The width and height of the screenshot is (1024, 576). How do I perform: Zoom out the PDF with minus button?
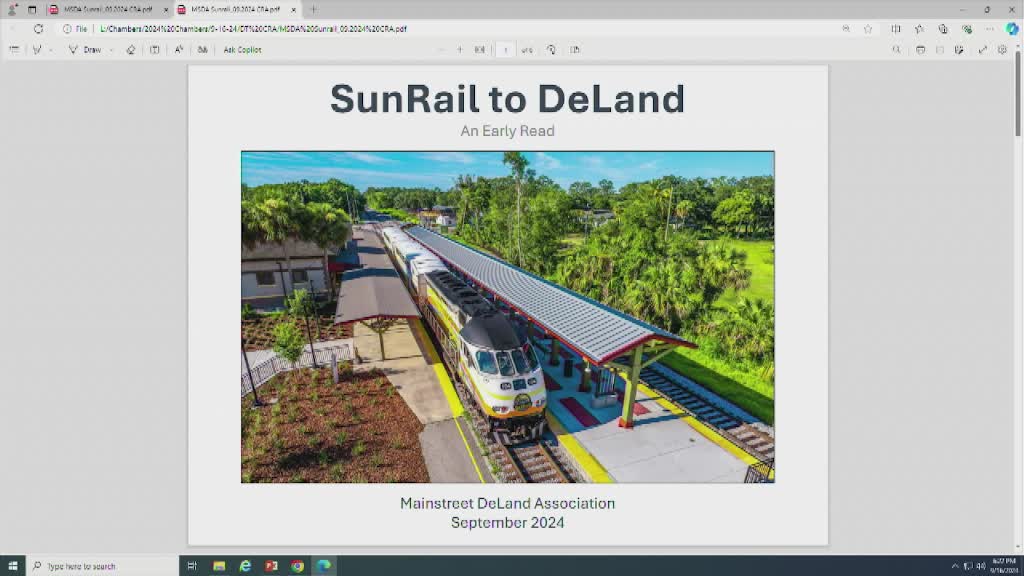[441, 50]
